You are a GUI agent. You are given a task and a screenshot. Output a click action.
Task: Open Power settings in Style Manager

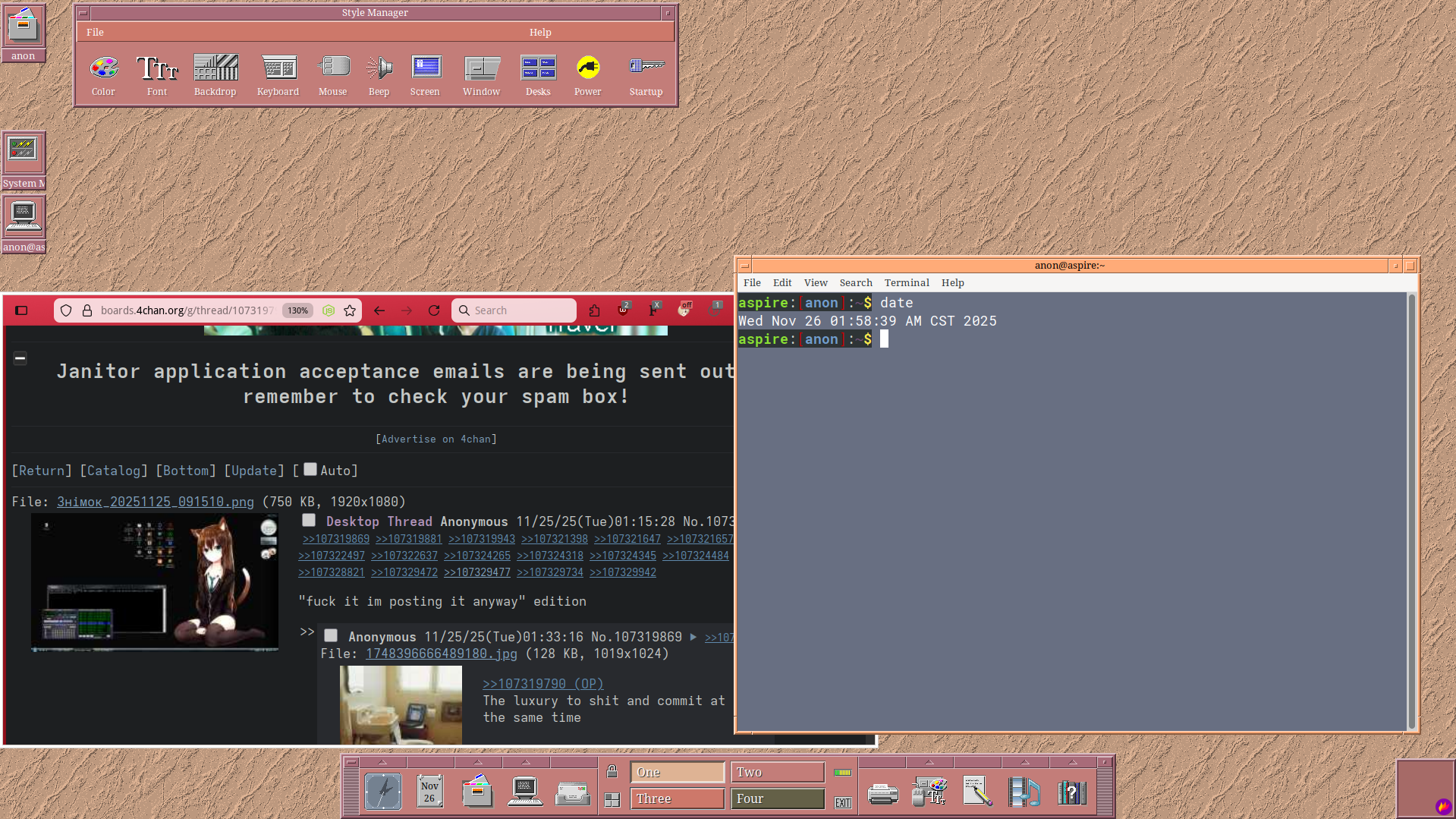pyautogui.click(x=588, y=75)
